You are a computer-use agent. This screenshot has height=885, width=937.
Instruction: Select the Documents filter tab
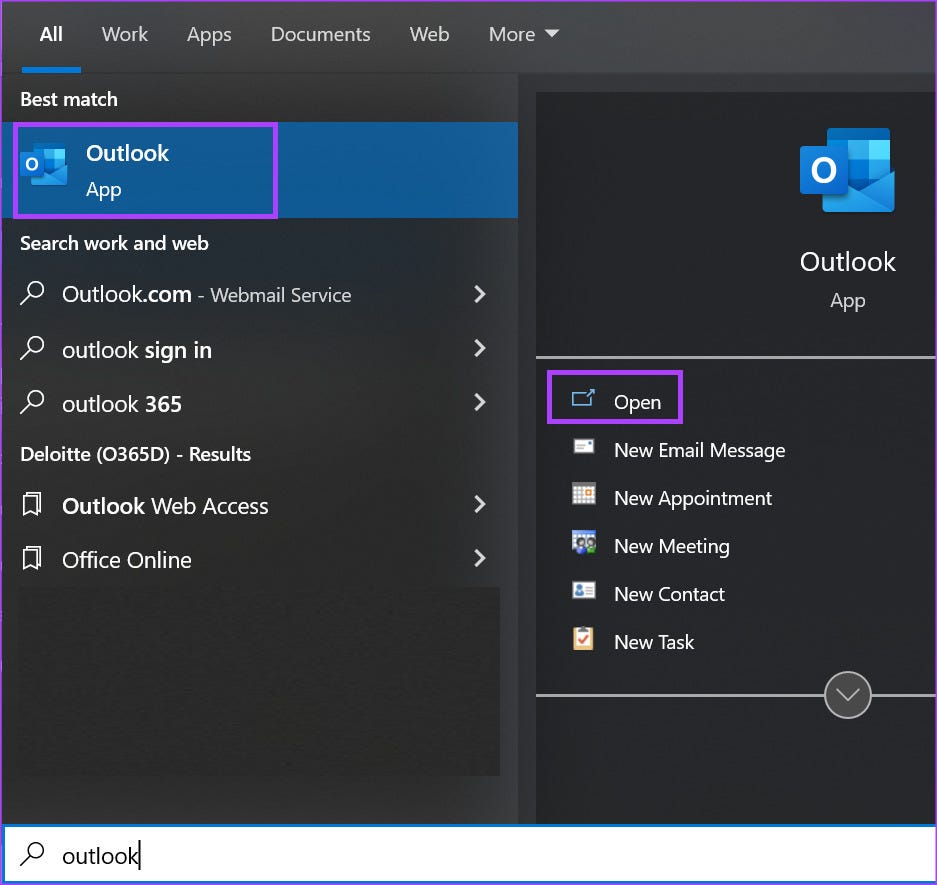(x=320, y=34)
